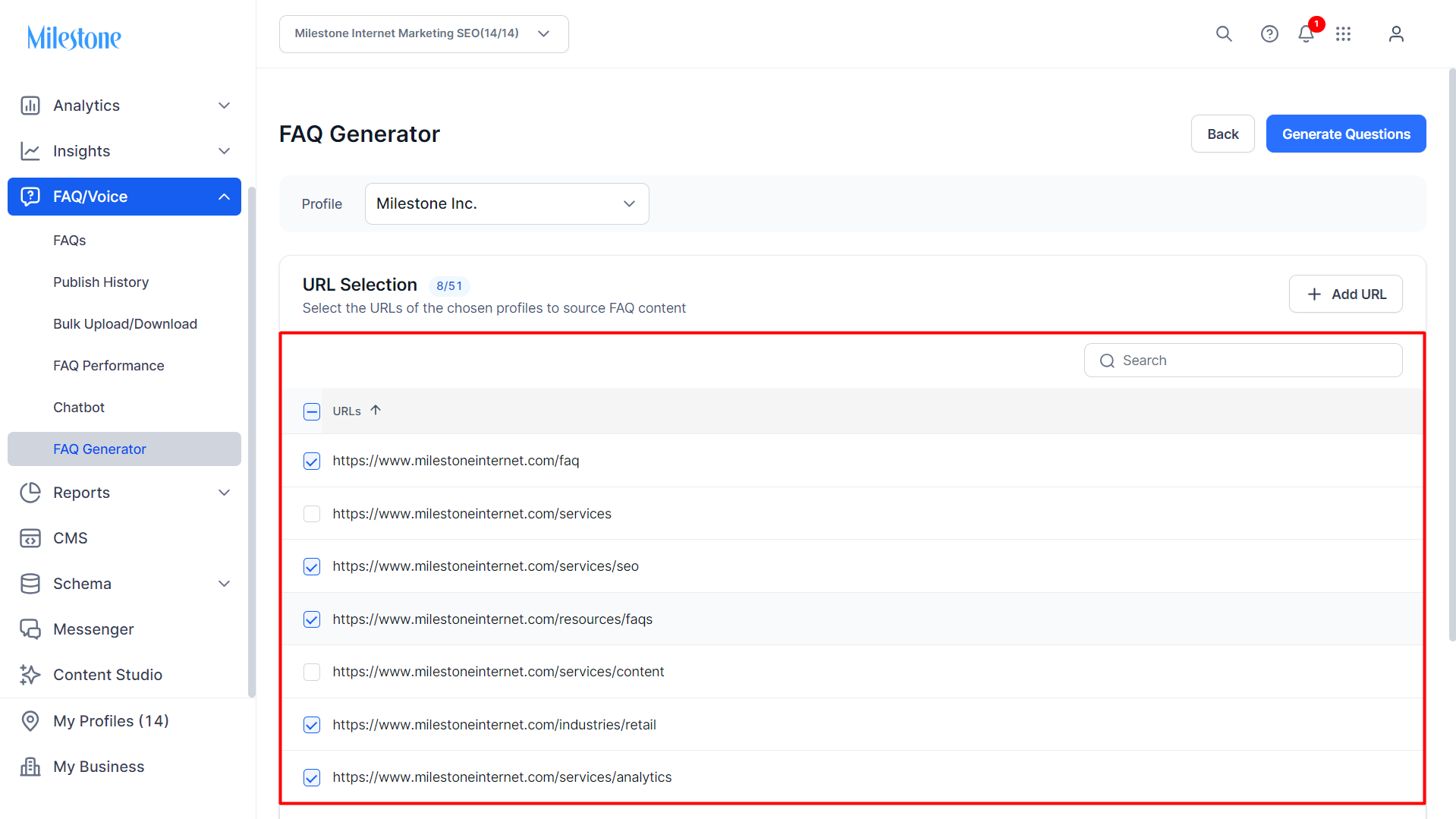
Task: Click the https://www.milestoneinternet.com/resources/faqs text
Action: point(492,619)
